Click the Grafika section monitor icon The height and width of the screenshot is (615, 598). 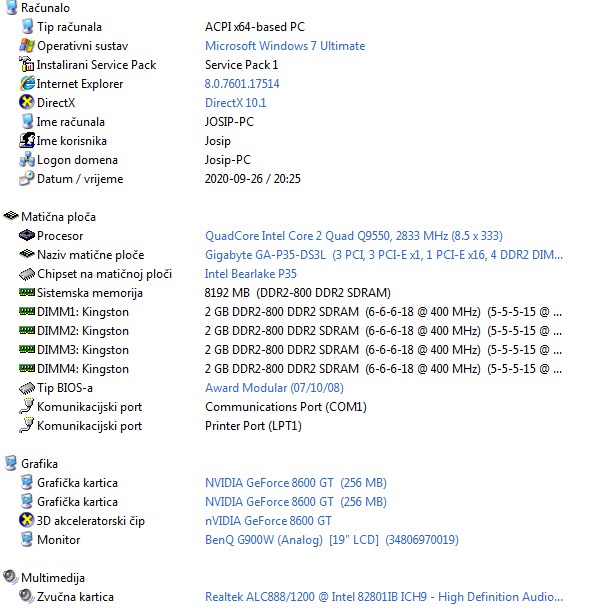pos(11,463)
